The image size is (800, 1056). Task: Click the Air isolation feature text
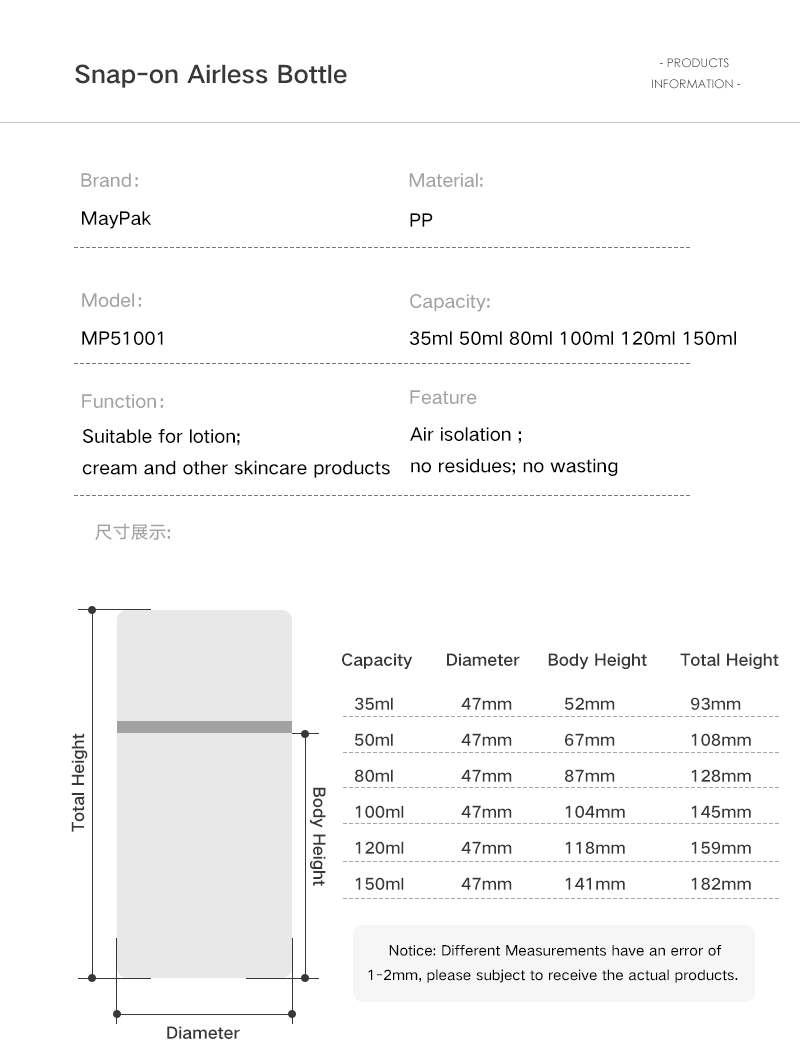(x=466, y=435)
